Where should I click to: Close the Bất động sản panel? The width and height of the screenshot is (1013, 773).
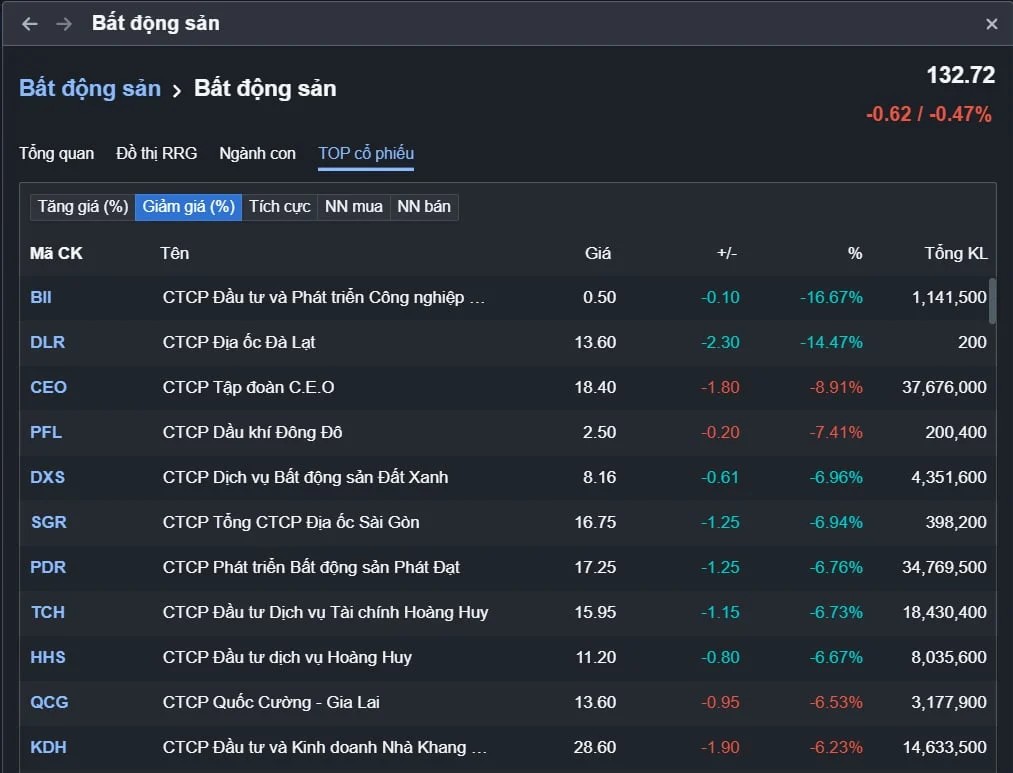point(991,24)
